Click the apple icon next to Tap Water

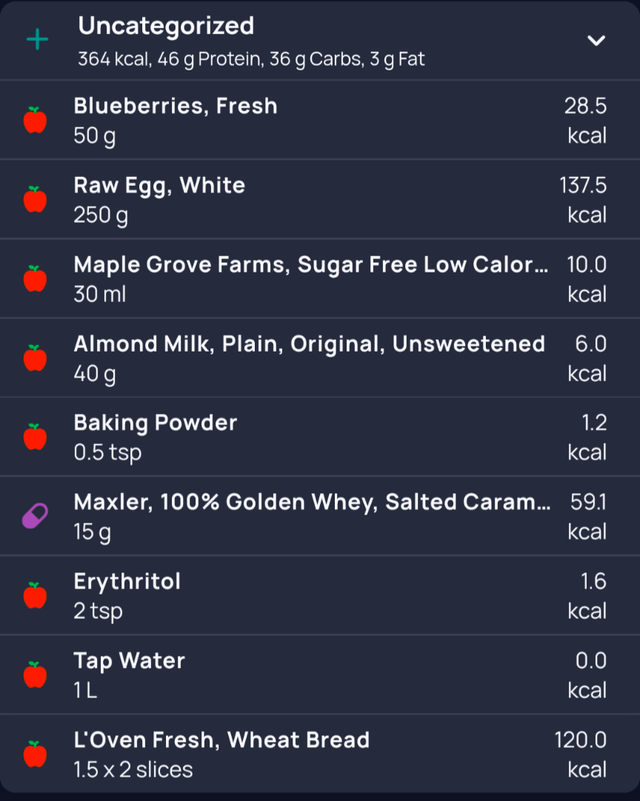(35, 674)
